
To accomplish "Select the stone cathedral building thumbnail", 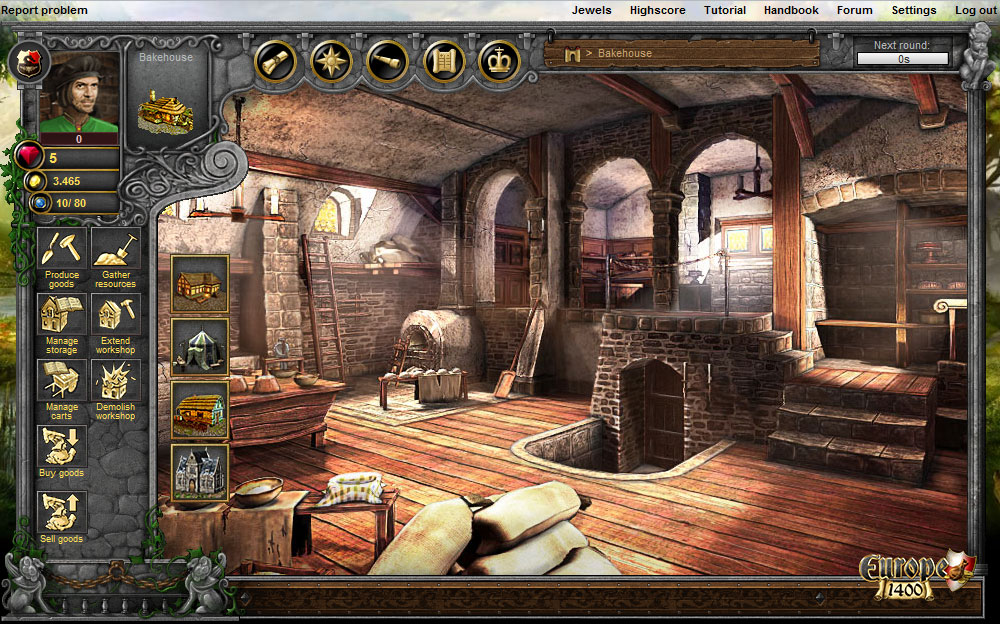I will (x=200, y=473).
